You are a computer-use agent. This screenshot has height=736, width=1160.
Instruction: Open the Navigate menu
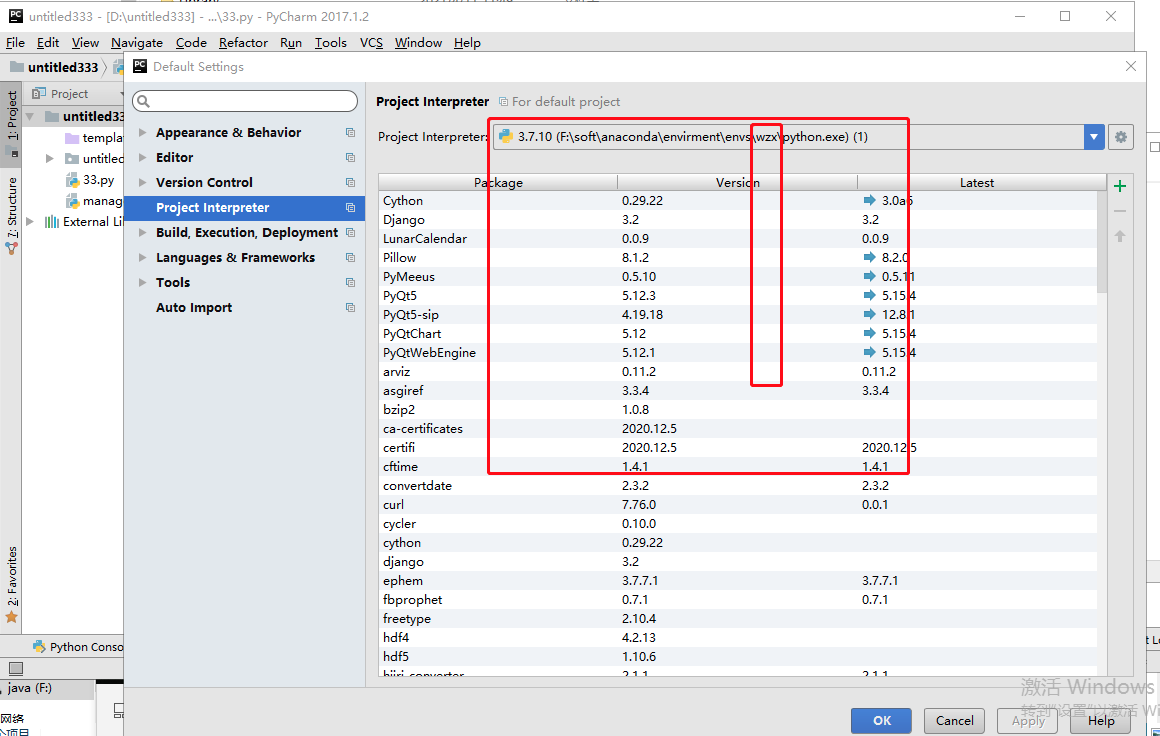(137, 42)
